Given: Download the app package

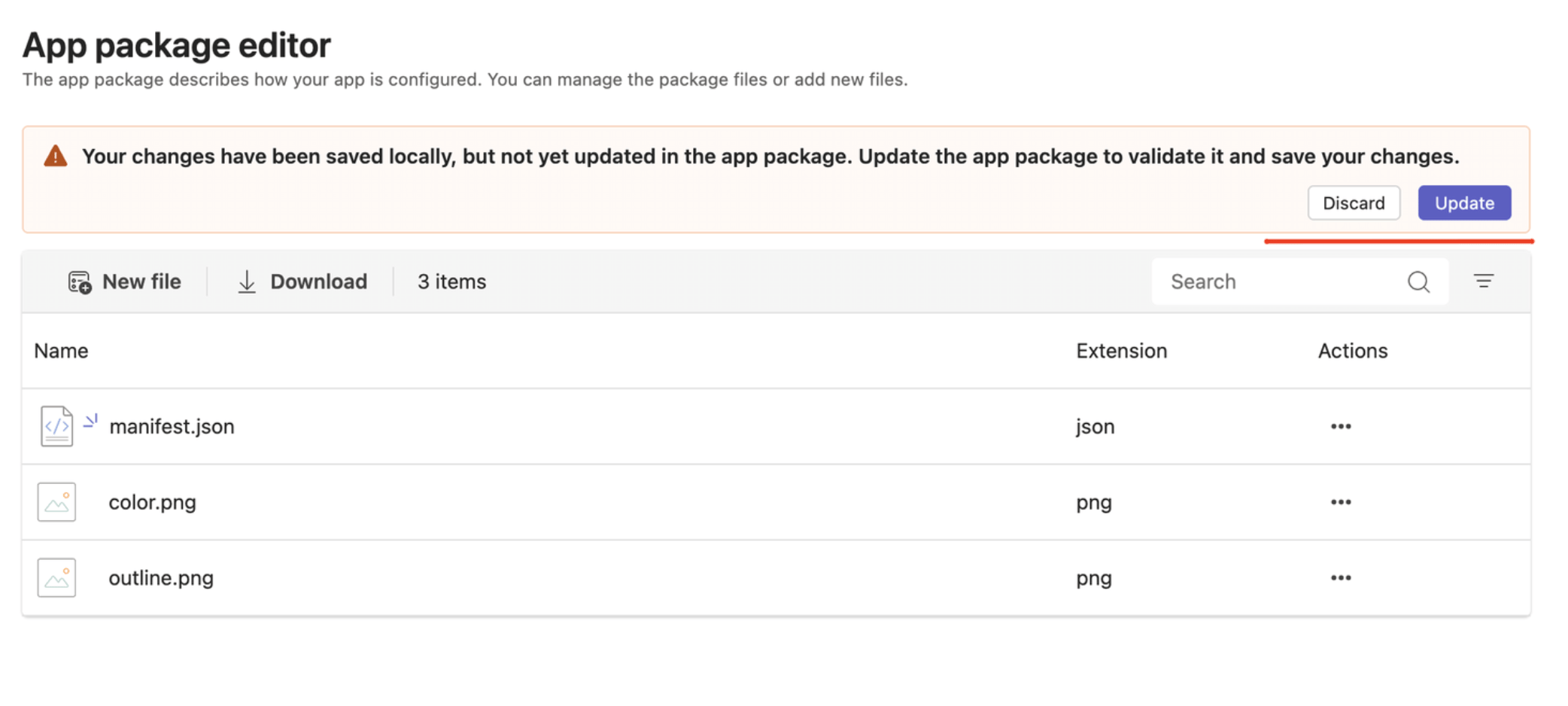Looking at the screenshot, I should click(x=302, y=281).
